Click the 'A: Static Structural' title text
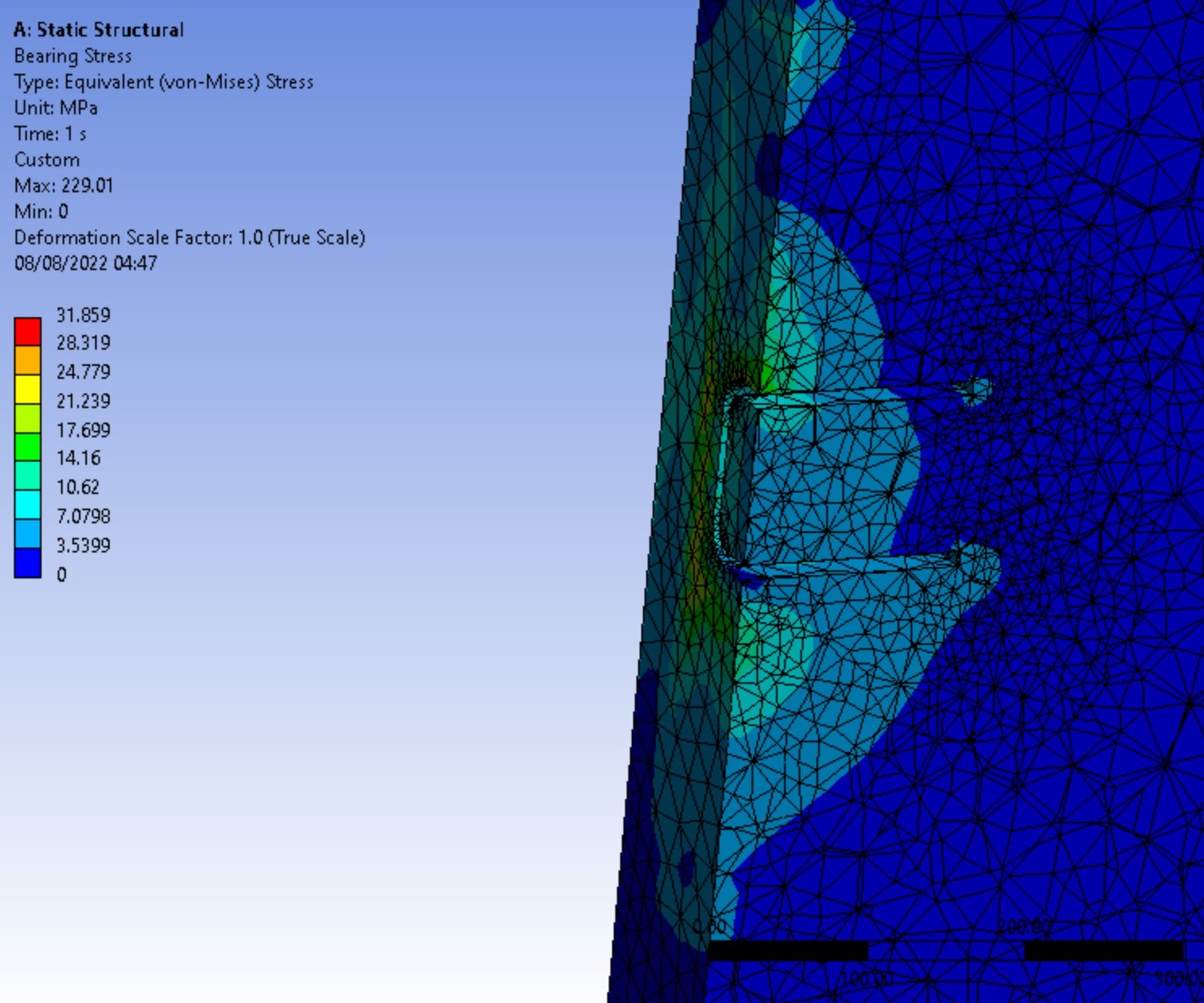Viewport: 1204px width, 1003px height. click(99, 30)
